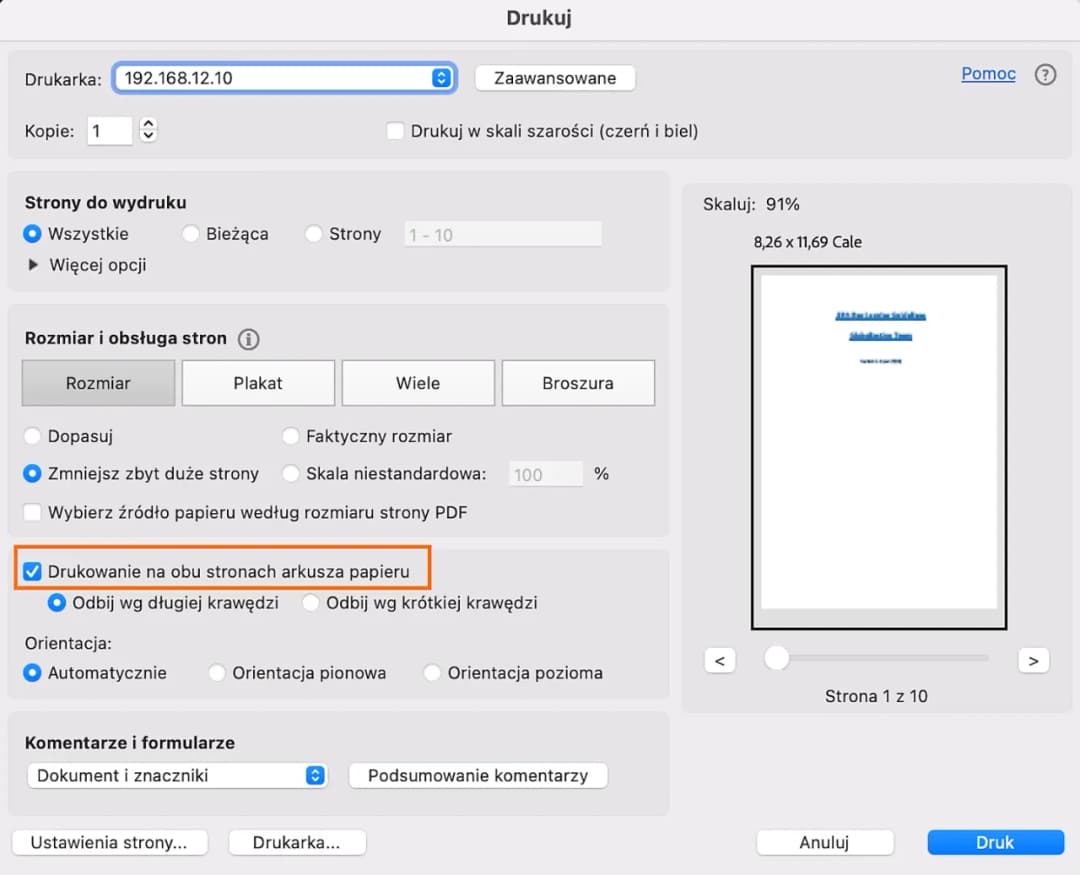The width and height of the screenshot is (1080, 875).
Task: Enable Drukuj w skali szarości checkbox
Action: tap(395, 131)
